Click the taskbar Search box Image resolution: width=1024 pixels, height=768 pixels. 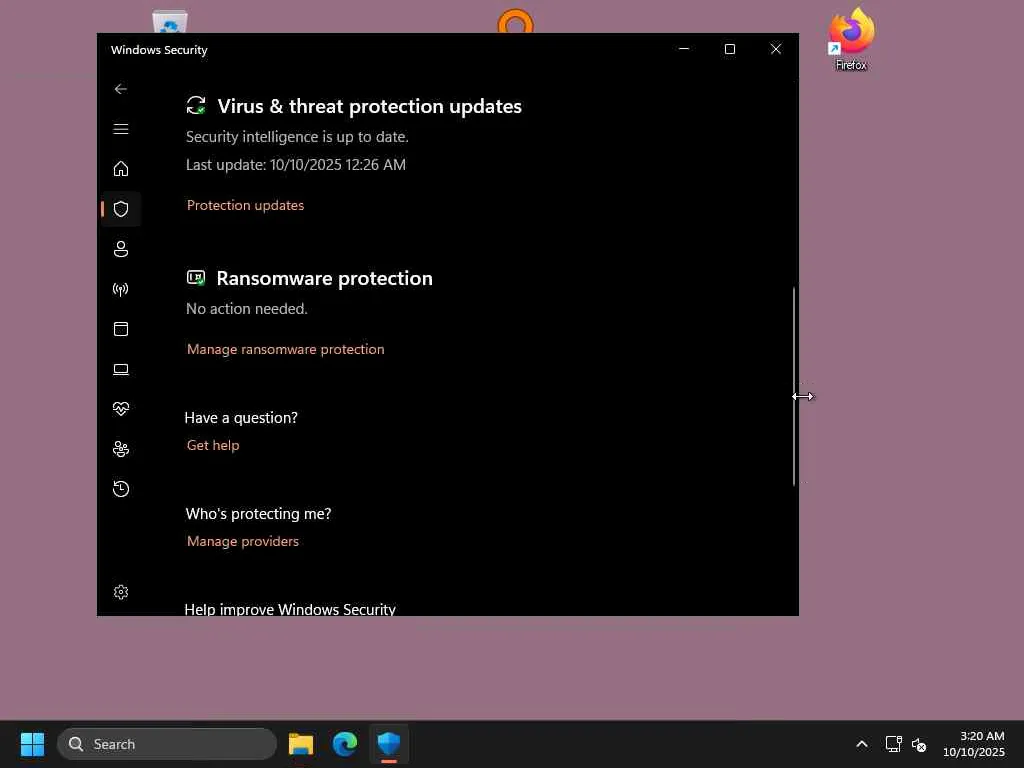(167, 744)
